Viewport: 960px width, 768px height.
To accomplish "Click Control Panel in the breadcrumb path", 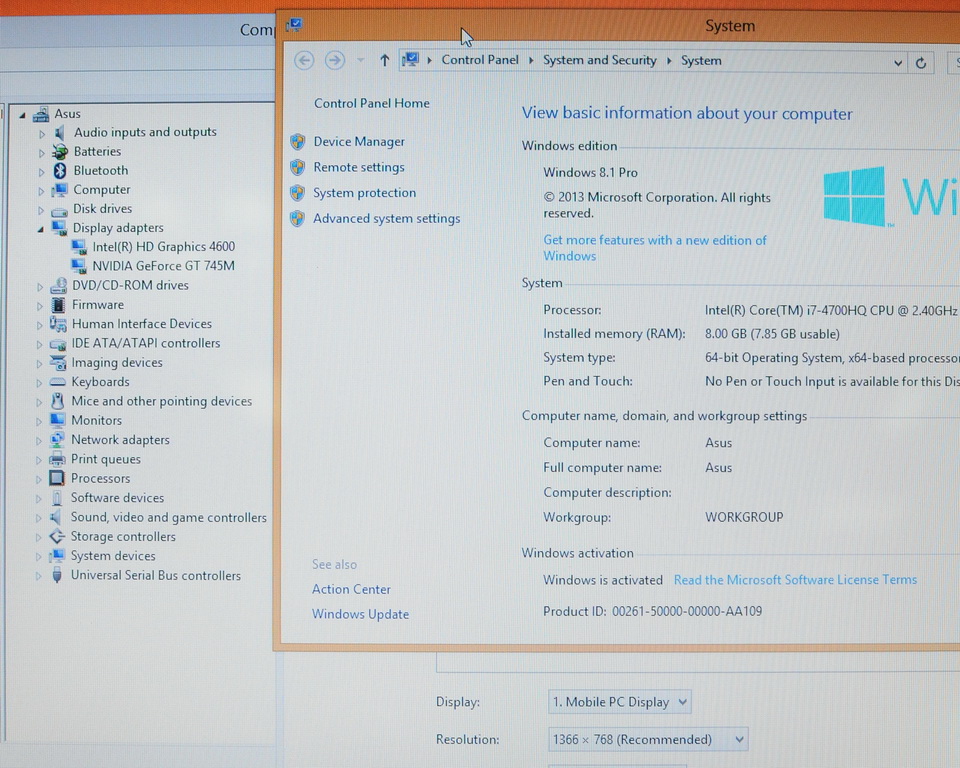I will [x=480, y=60].
